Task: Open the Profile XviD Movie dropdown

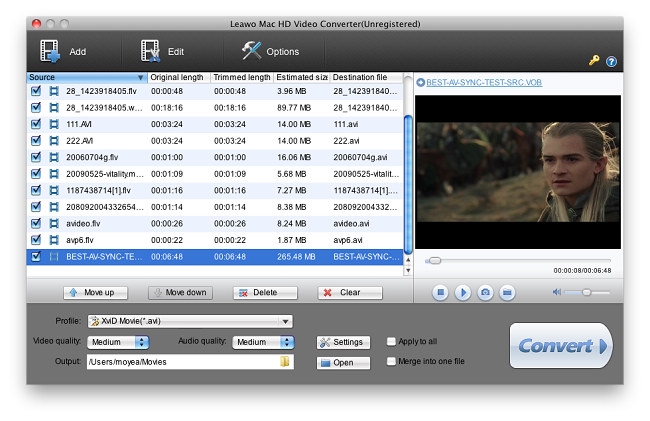Action: (190, 321)
